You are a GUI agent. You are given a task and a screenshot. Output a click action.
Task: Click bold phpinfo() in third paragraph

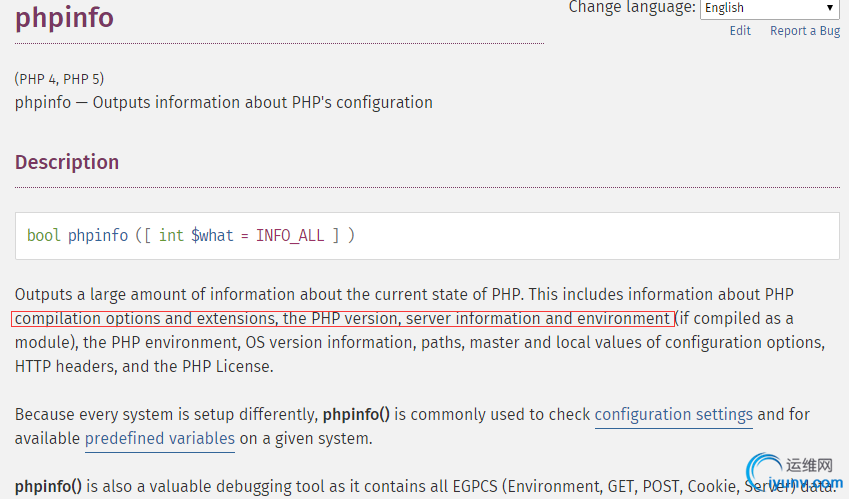click(356, 415)
